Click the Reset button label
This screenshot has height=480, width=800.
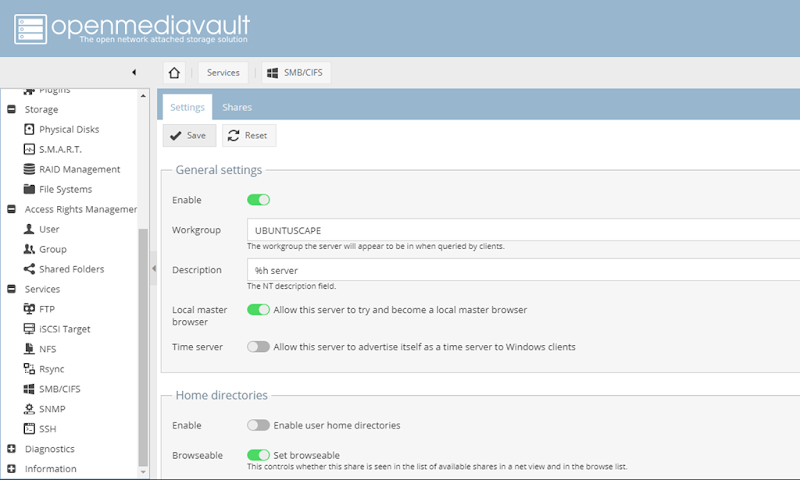(x=256, y=136)
